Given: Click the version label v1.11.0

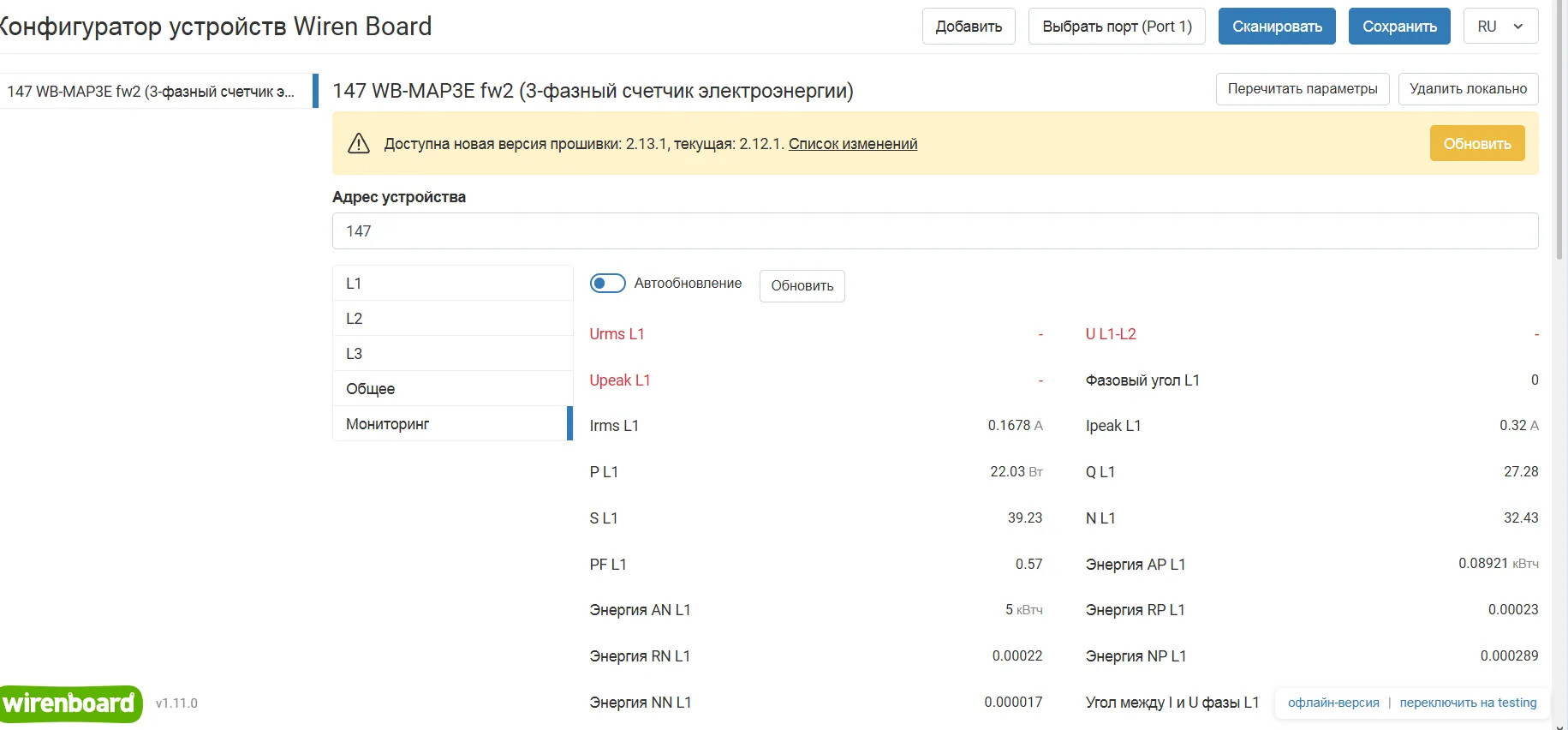Looking at the screenshot, I should pyautogui.click(x=176, y=703).
